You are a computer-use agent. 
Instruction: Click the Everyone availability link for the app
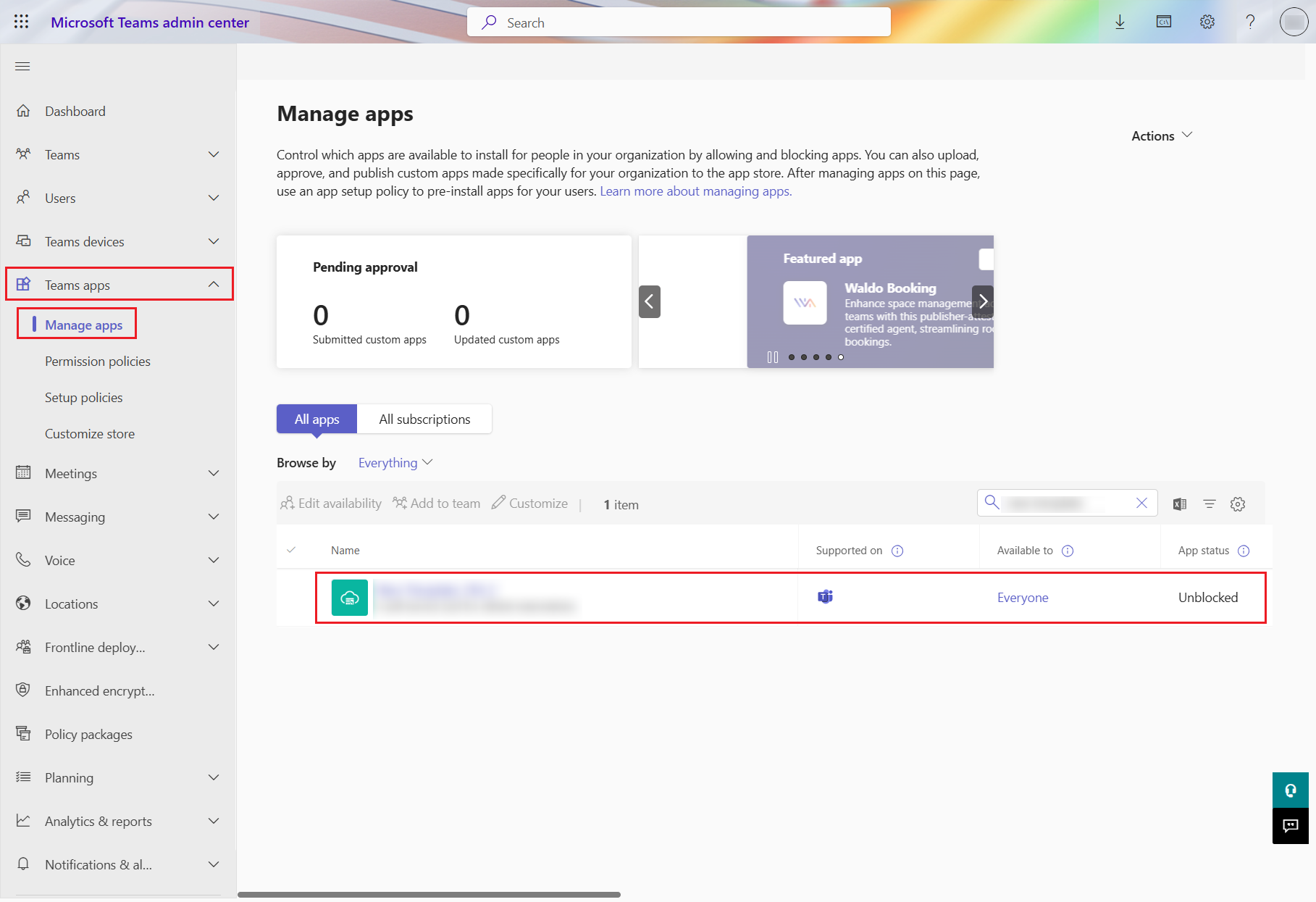coord(1022,597)
